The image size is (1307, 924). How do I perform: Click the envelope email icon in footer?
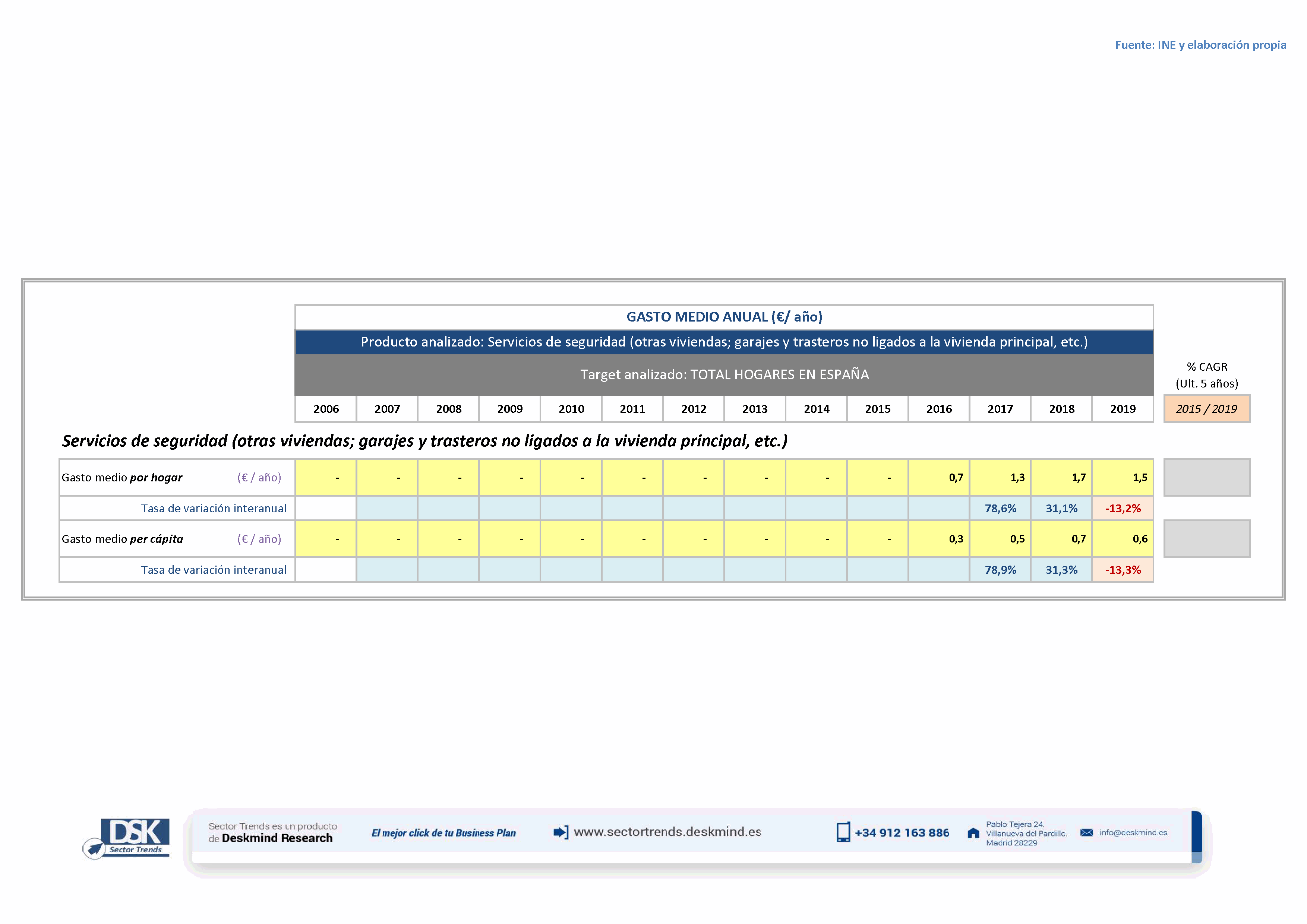tap(1086, 832)
